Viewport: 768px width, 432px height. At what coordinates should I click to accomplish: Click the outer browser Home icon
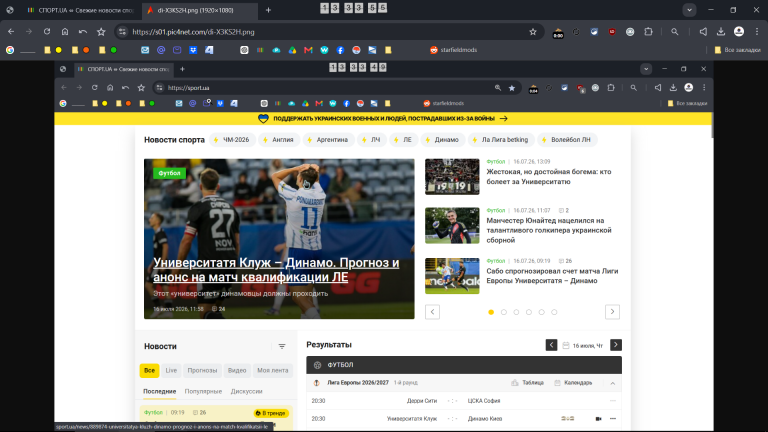65,32
